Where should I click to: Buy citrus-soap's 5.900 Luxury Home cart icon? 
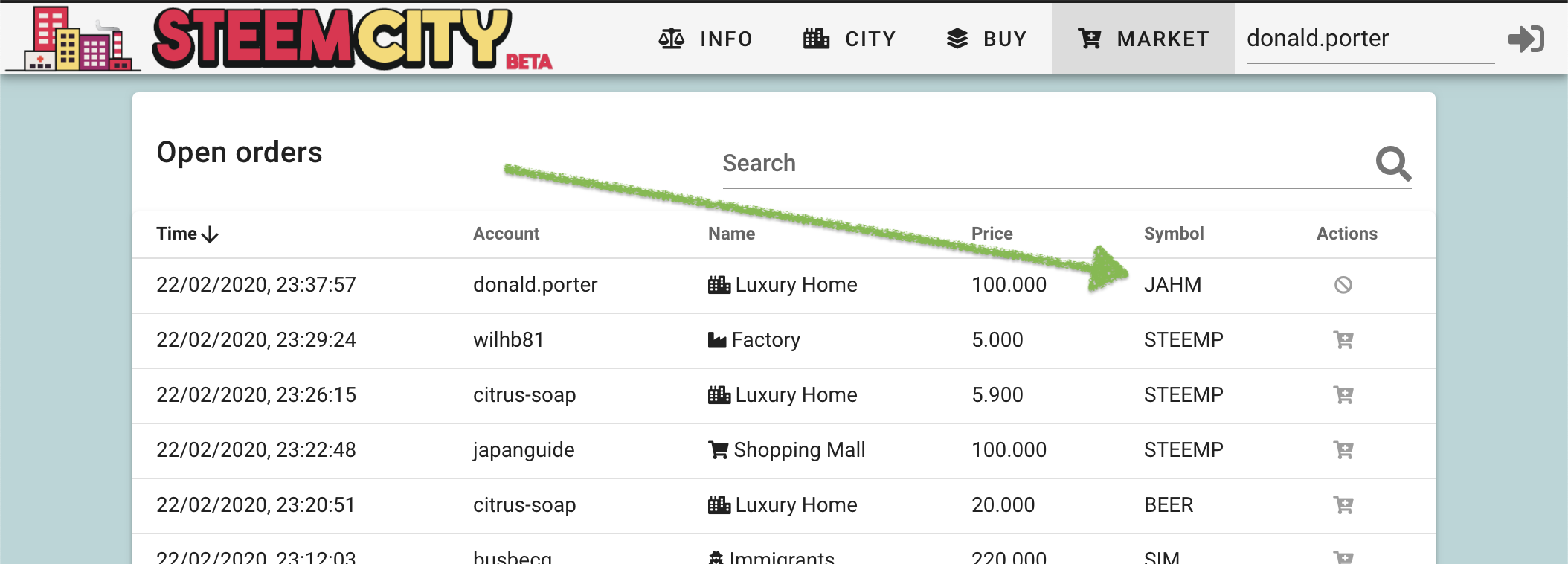pos(1343,395)
